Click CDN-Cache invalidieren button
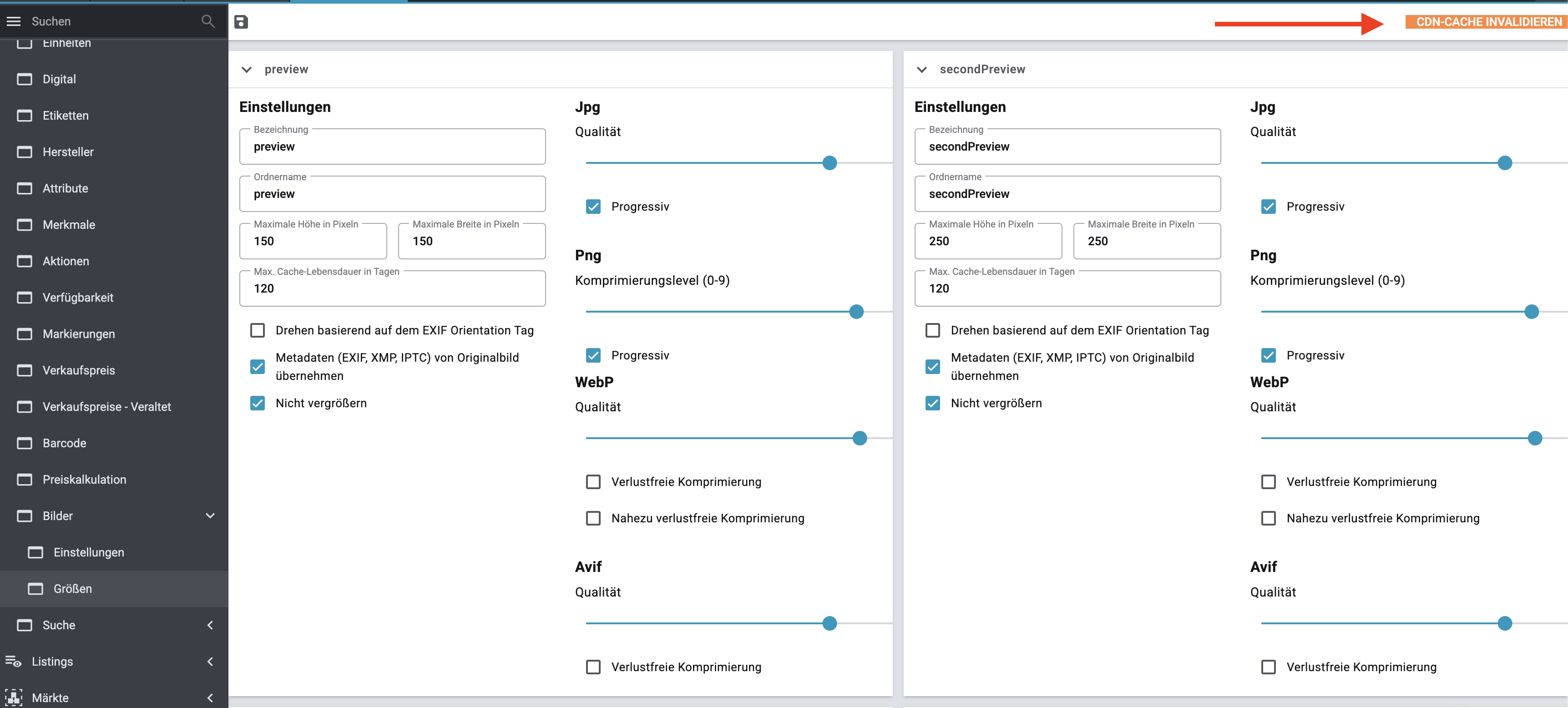1568x708 pixels. point(1487,22)
